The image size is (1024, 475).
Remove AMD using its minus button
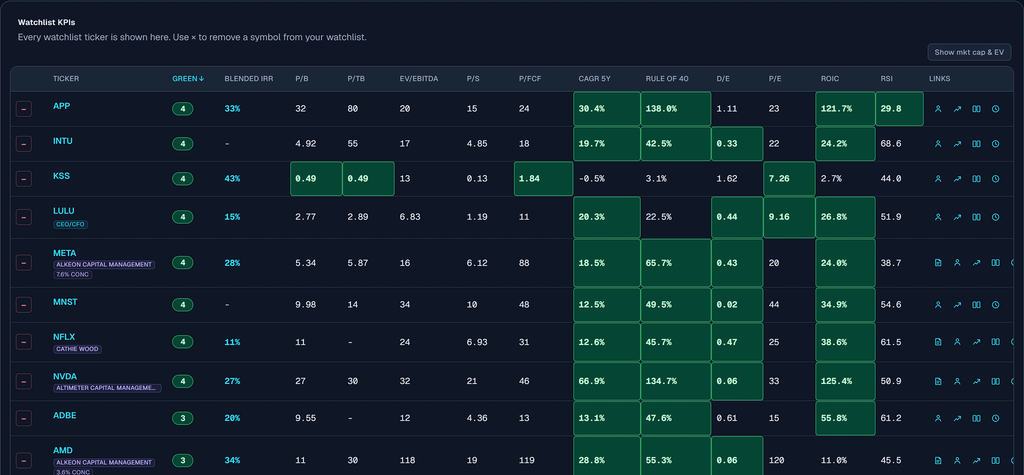pyautogui.click(x=24, y=461)
